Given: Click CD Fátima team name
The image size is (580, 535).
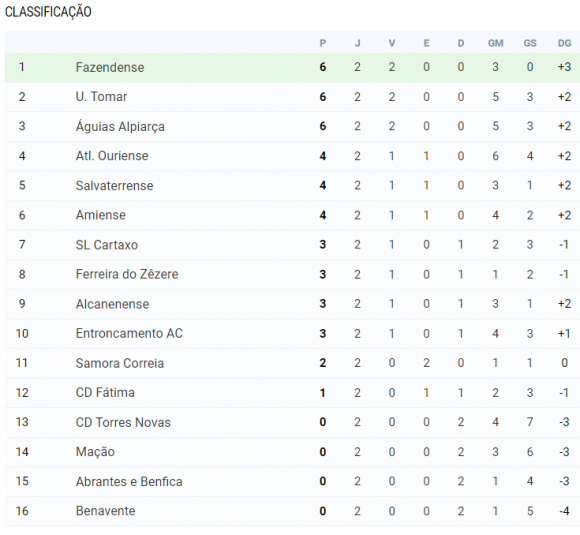Looking at the screenshot, I should (105, 393).
